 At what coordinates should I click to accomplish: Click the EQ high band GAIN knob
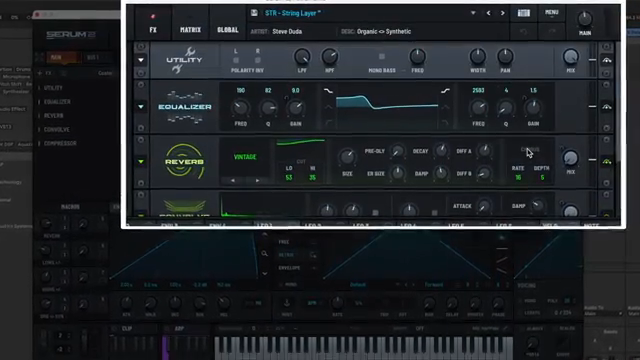point(533,108)
